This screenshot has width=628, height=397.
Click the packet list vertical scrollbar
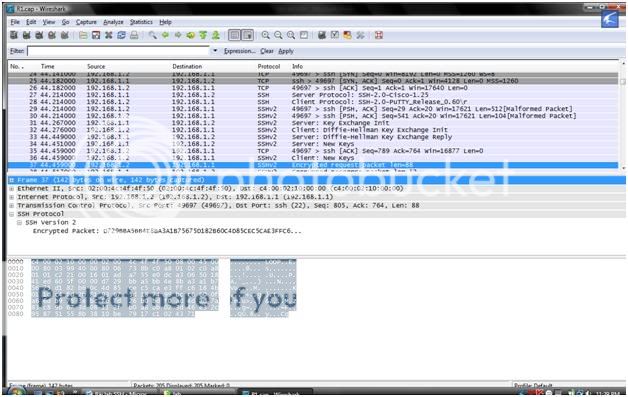[622, 115]
